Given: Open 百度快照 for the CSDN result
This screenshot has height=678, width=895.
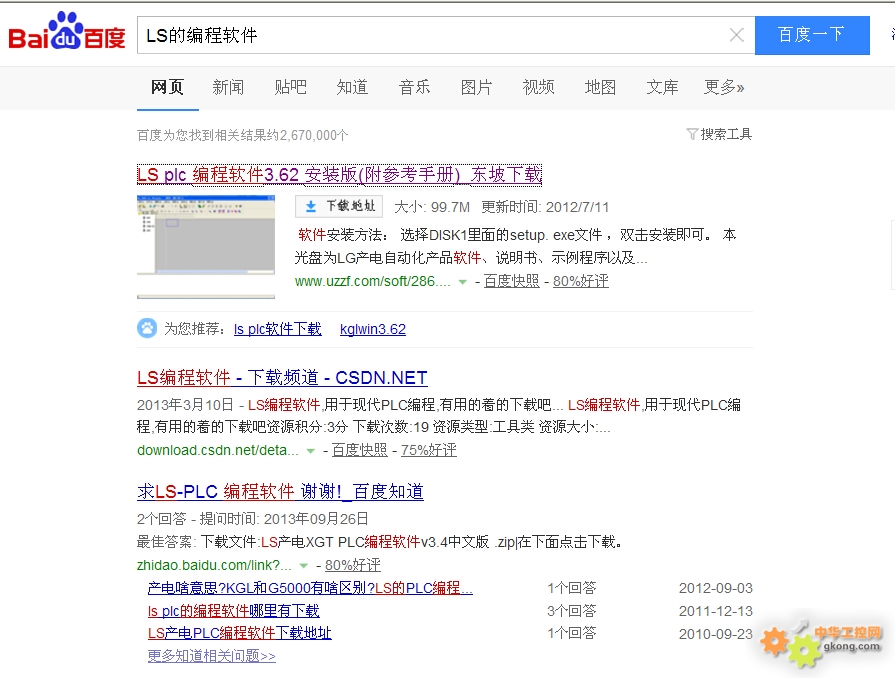Looking at the screenshot, I should tap(360, 450).
